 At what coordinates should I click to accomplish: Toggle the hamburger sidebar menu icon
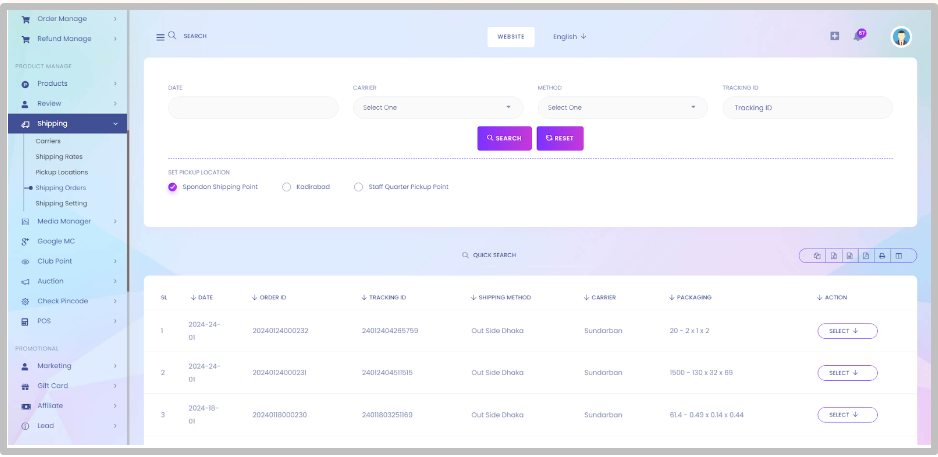[x=160, y=37]
